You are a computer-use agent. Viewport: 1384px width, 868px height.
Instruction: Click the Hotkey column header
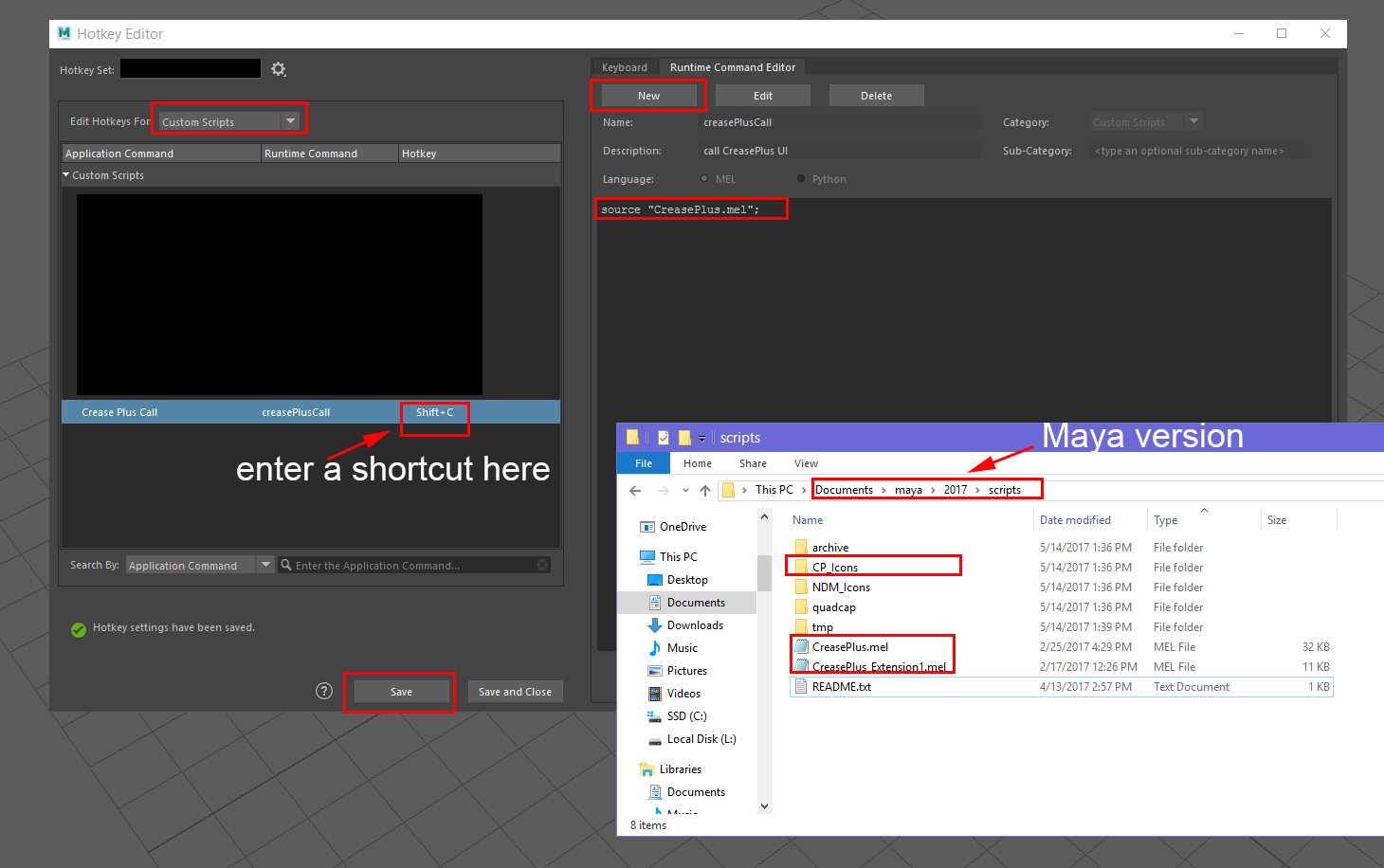480,154
